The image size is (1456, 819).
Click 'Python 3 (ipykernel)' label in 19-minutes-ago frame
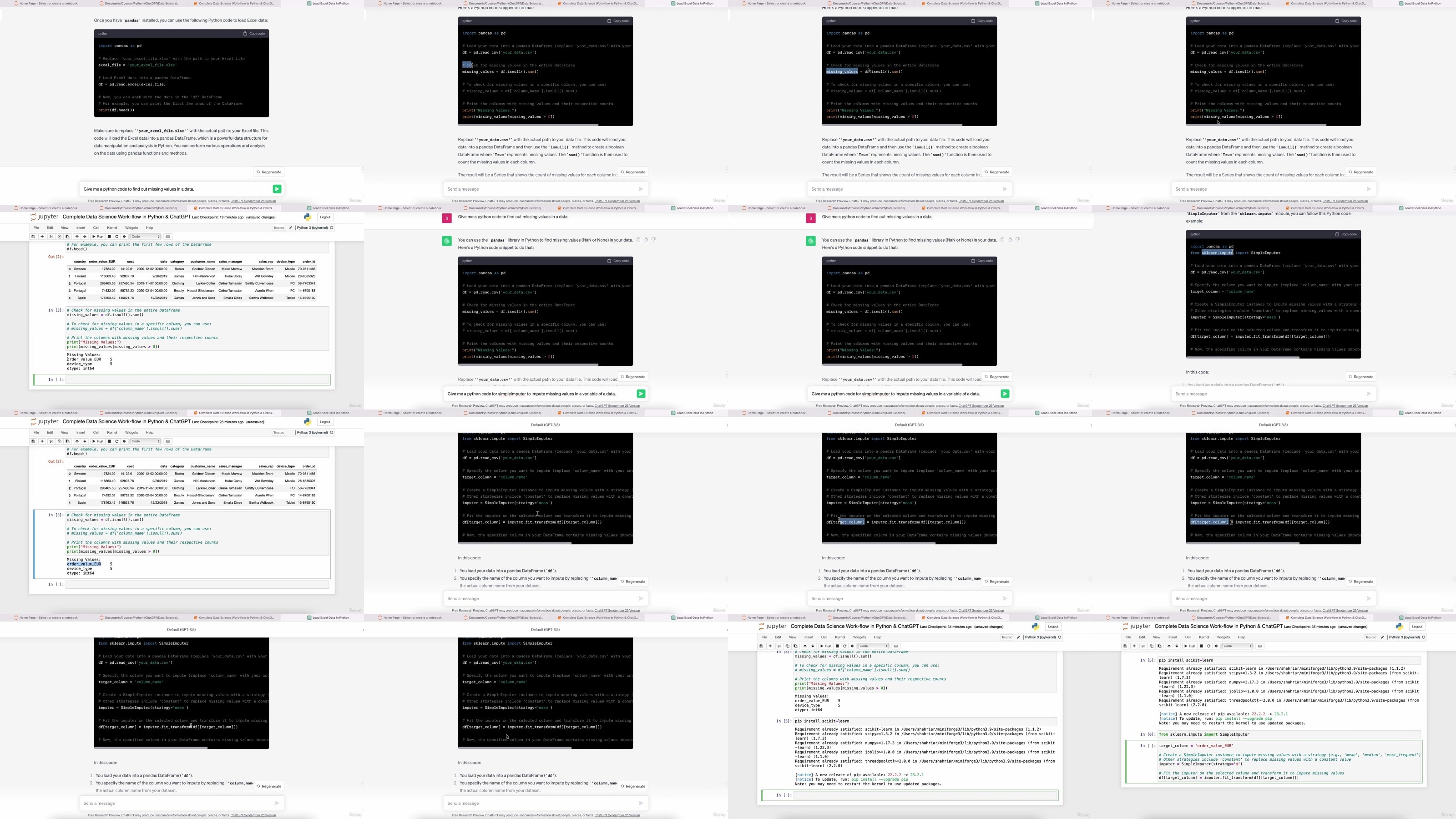[312, 228]
